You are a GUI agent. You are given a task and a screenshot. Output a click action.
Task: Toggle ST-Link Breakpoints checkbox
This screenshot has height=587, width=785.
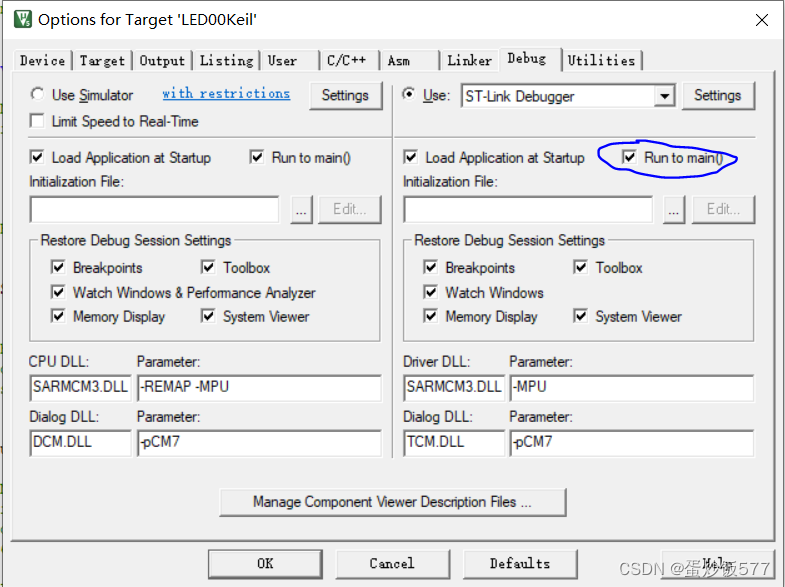tap(431, 267)
